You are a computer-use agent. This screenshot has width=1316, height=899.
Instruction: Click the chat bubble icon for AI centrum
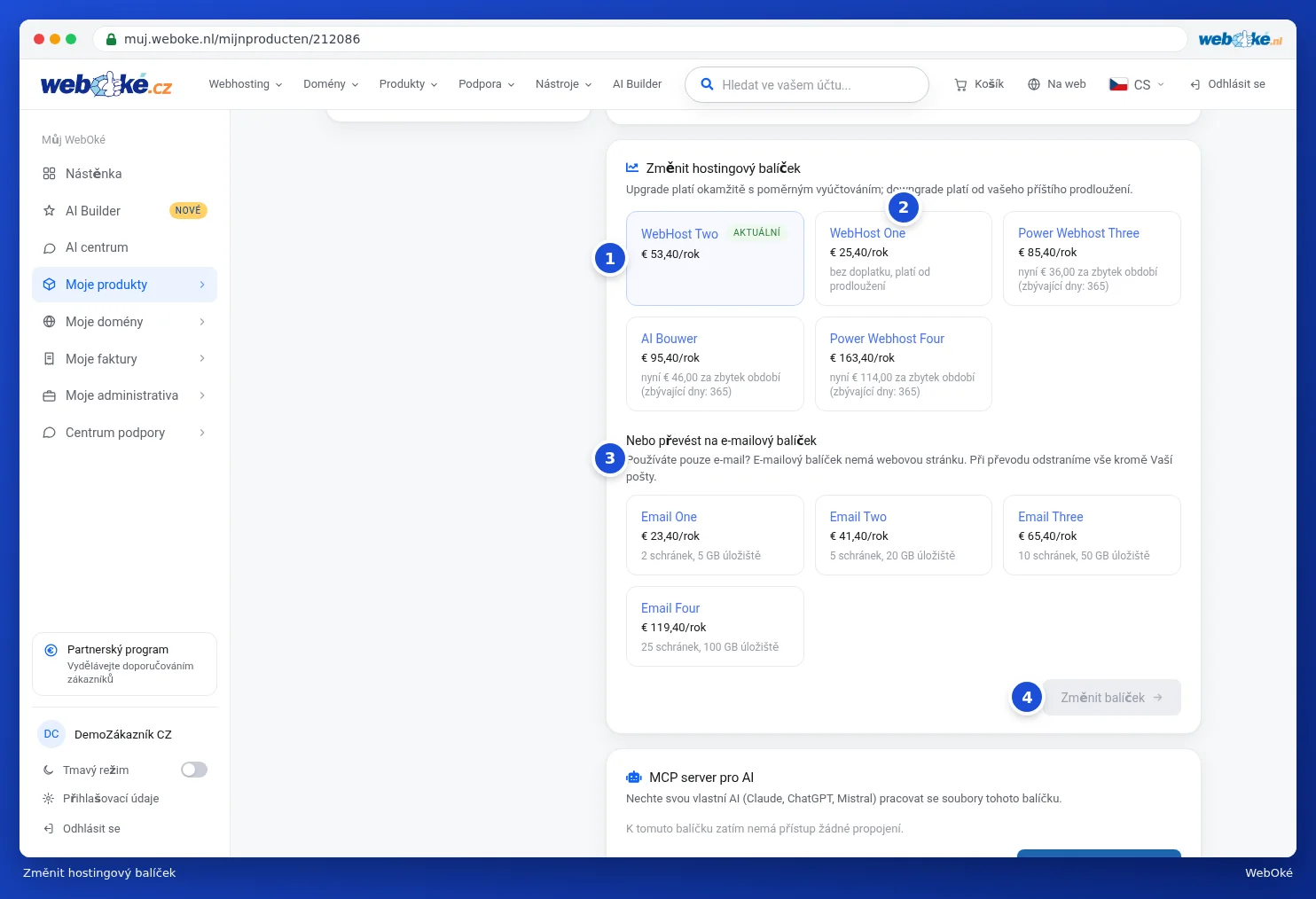click(x=49, y=248)
